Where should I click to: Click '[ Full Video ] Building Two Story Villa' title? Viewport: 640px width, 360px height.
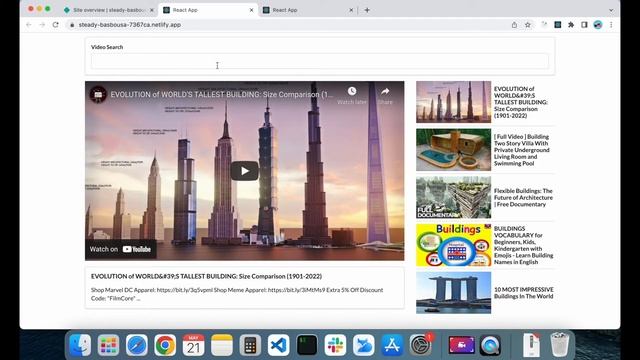(522, 150)
